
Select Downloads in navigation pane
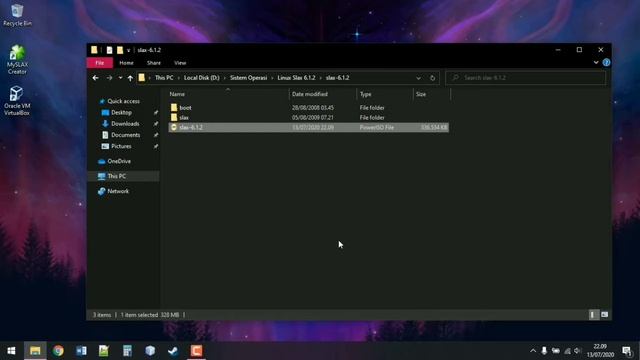click(125, 123)
